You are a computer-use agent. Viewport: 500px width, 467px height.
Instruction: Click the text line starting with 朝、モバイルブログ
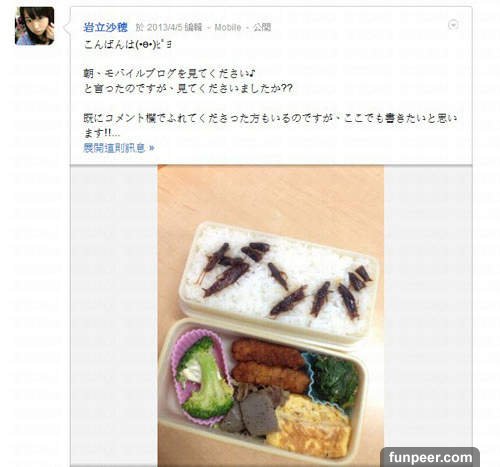[x=169, y=74]
